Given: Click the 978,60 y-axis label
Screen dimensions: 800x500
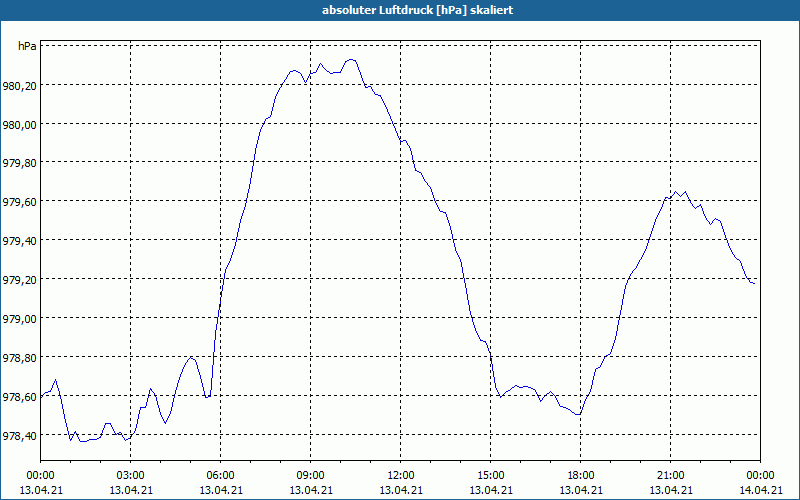Looking at the screenshot, I should (19, 396).
